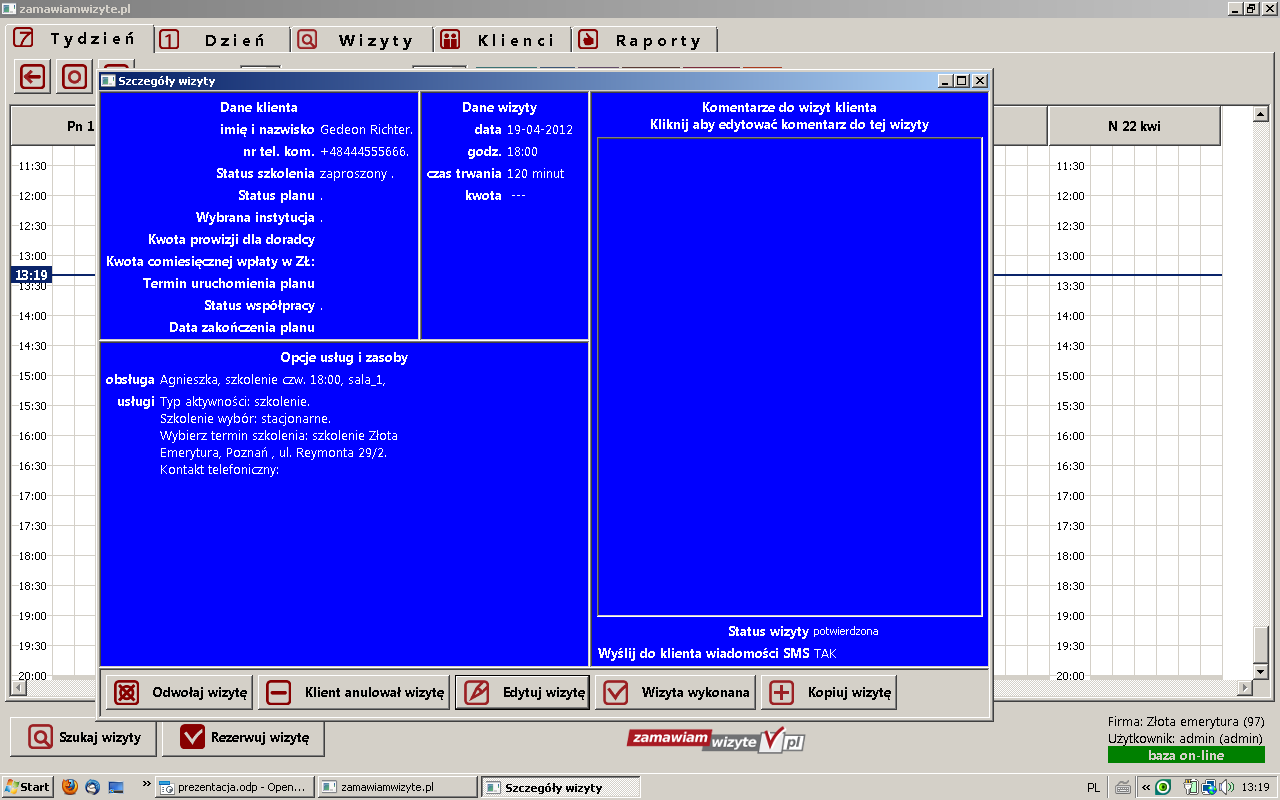1280x800 pixels.
Task: Click Szczegóły wizyty taskbar button
Action: 560,787
